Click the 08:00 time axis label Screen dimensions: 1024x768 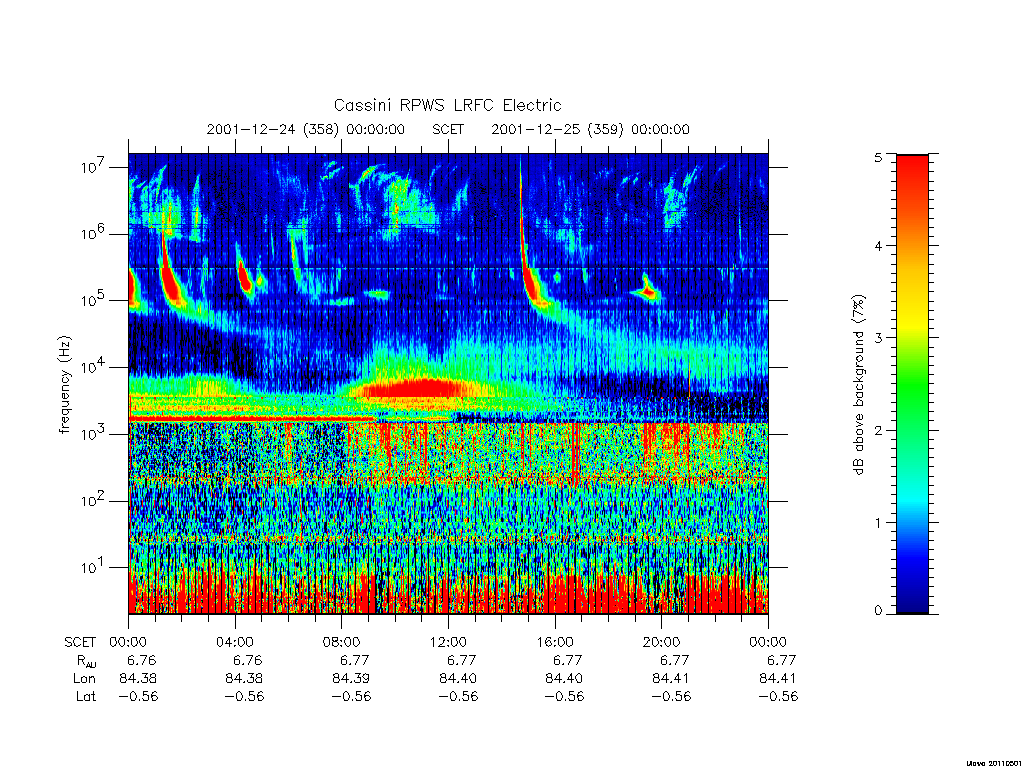coord(342,643)
